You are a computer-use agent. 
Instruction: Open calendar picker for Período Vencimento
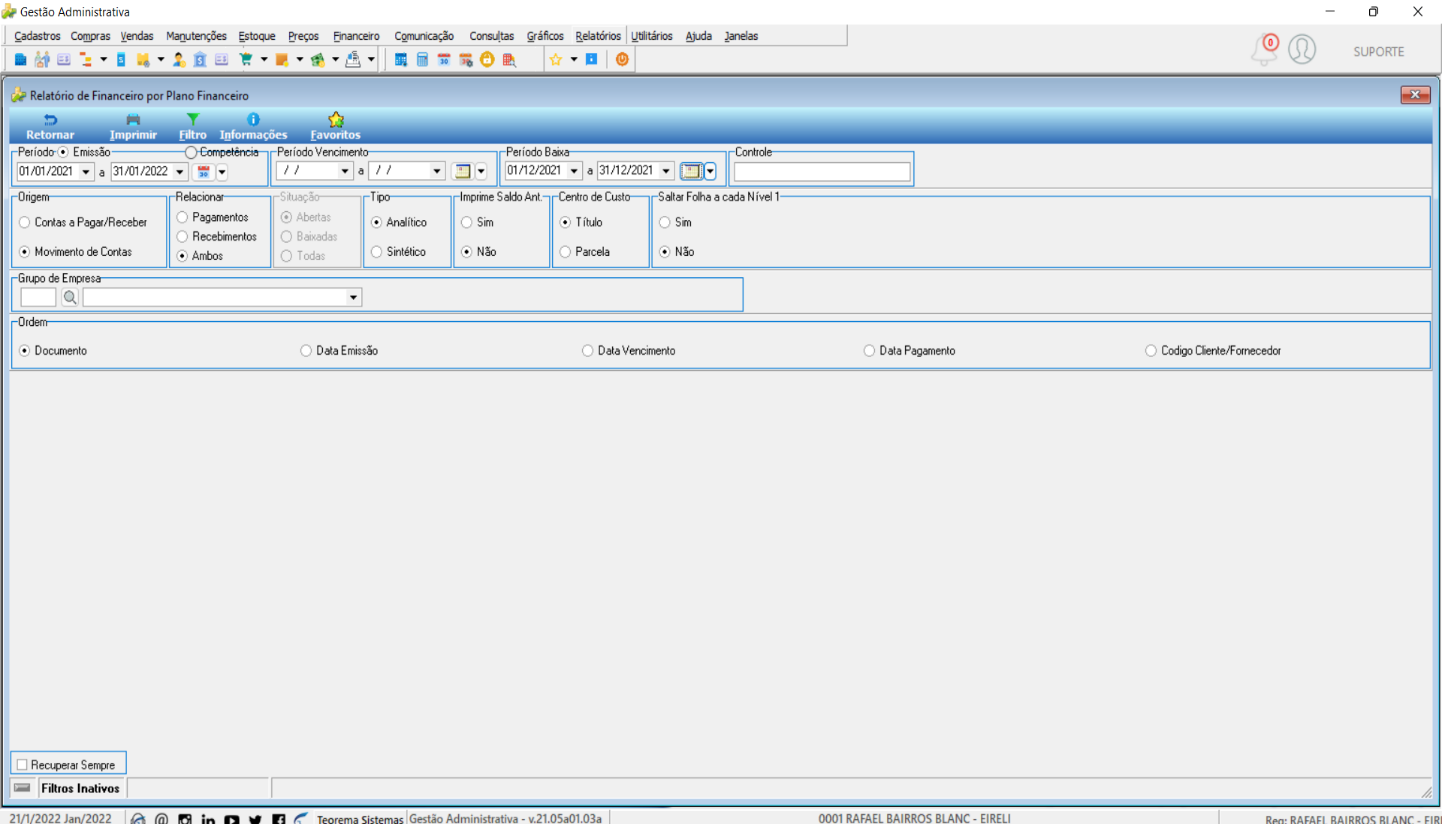coord(461,171)
